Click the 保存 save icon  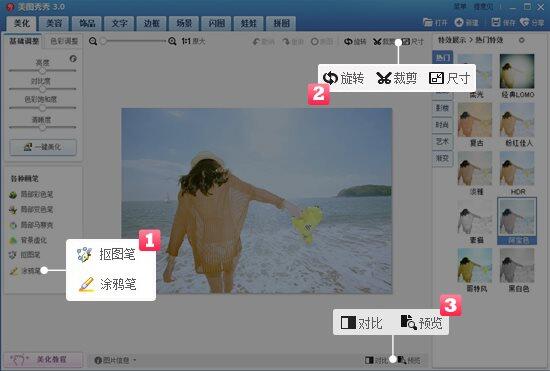496,22
